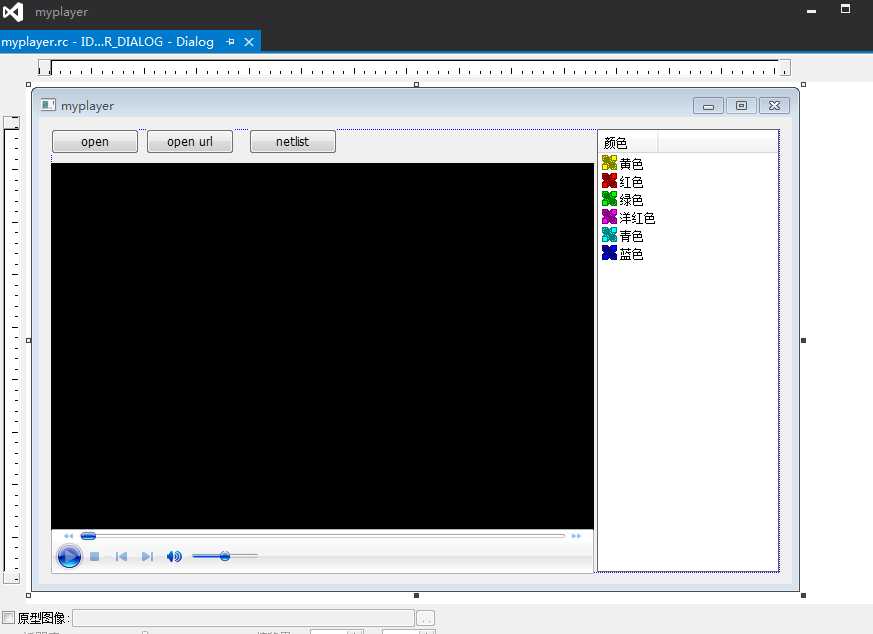Screen dimensions: 873x634
Task: Select the 黄色 list item text
Action: [x=631, y=164]
